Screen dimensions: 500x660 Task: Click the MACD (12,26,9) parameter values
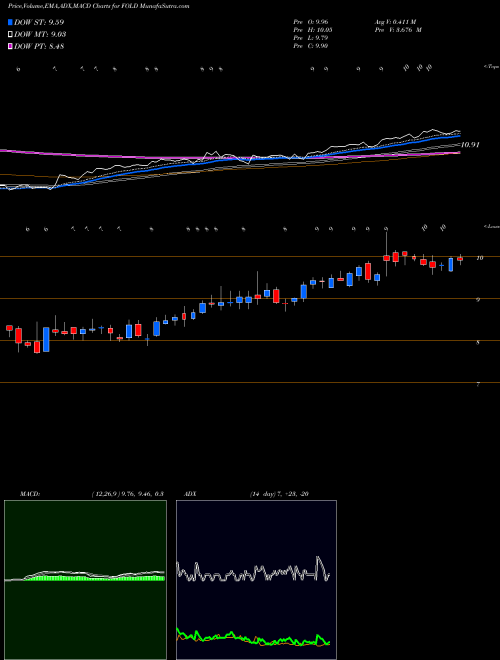coord(127,494)
